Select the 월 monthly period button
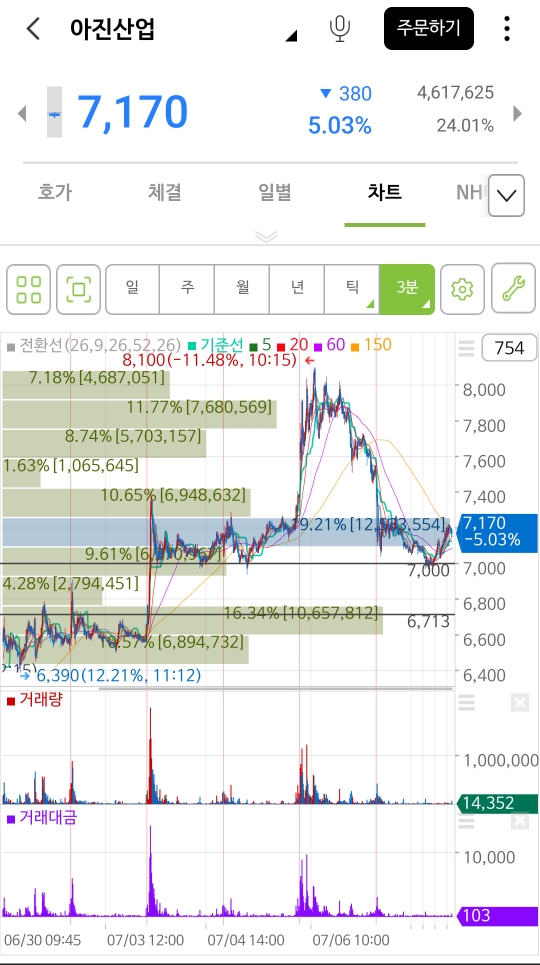540x965 pixels. coord(242,289)
